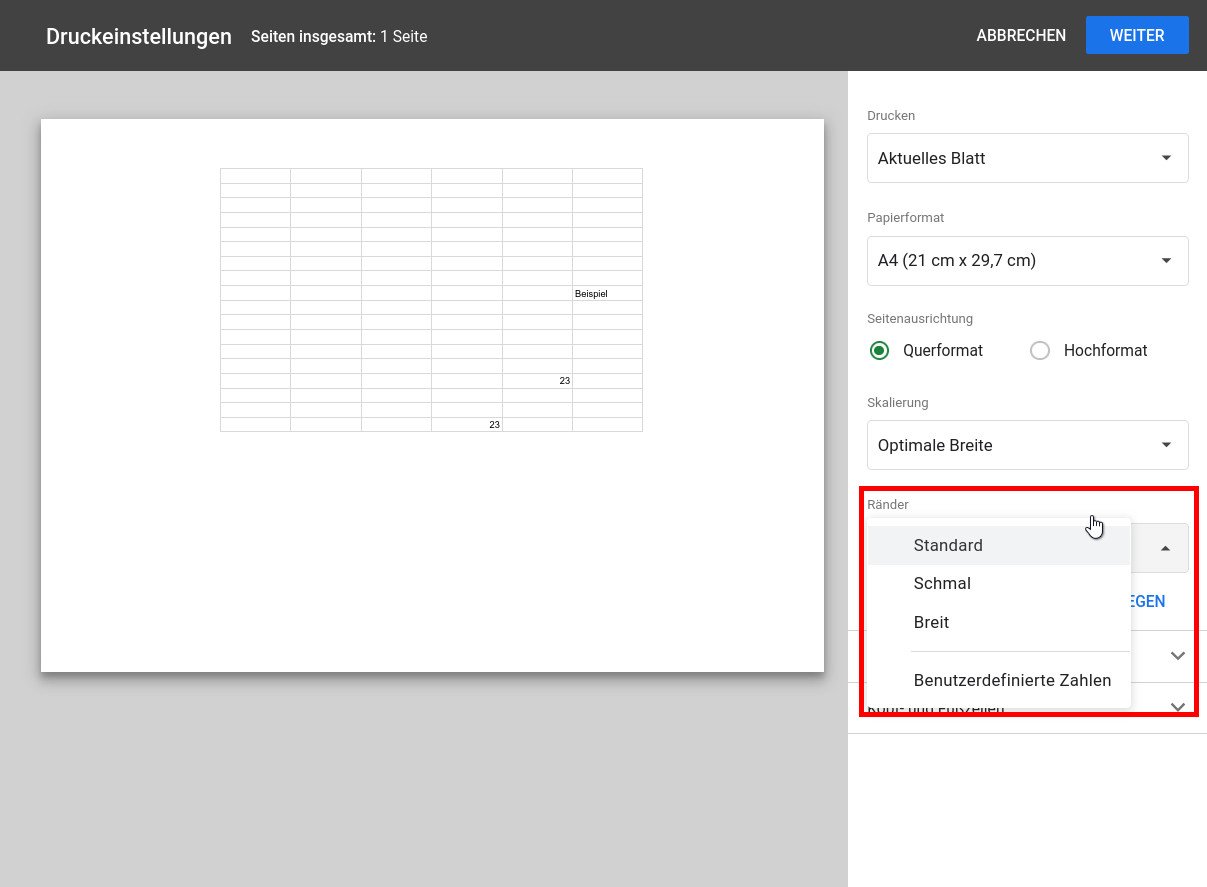Select Breit in the Ränder menu
The height and width of the screenshot is (887, 1207).
[930, 622]
